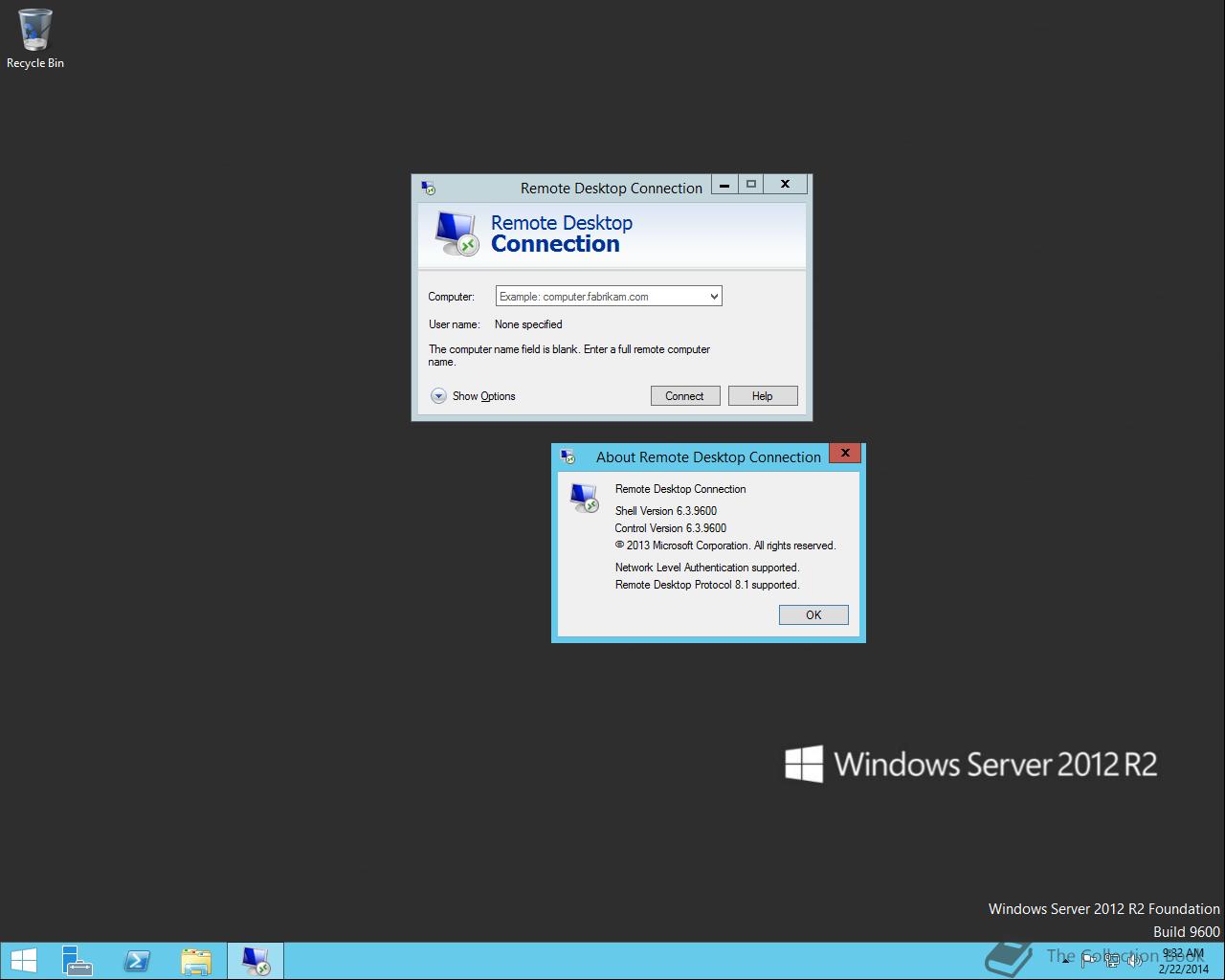The width and height of the screenshot is (1225, 980).
Task: Click the About dialog title bar icon
Action: [568, 457]
